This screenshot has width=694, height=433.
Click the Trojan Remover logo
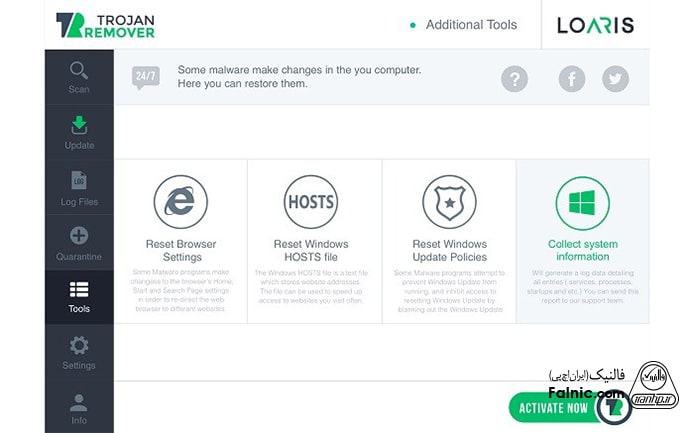pyautogui.click(x=105, y=25)
